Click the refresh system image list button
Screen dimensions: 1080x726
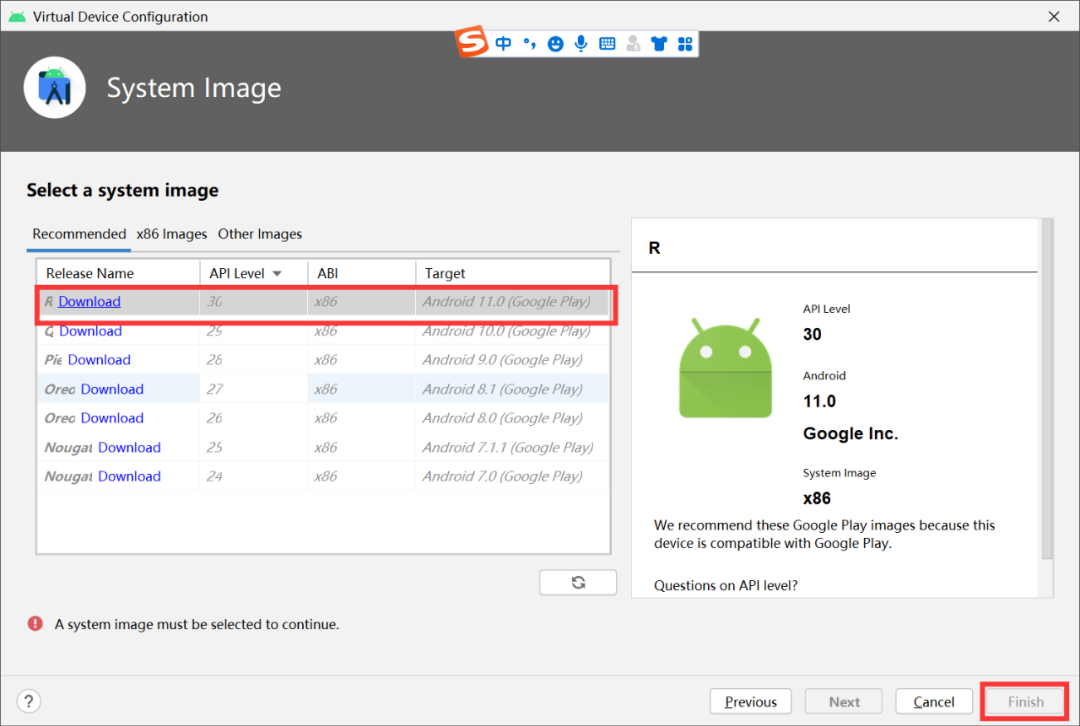click(578, 583)
